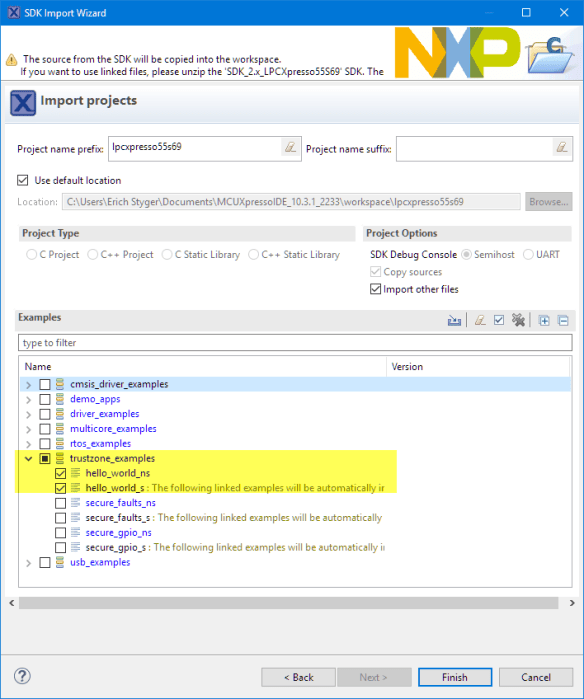Click the secure_gpio_s project file icon
This screenshot has width=584, height=699.
tap(76, 547)
